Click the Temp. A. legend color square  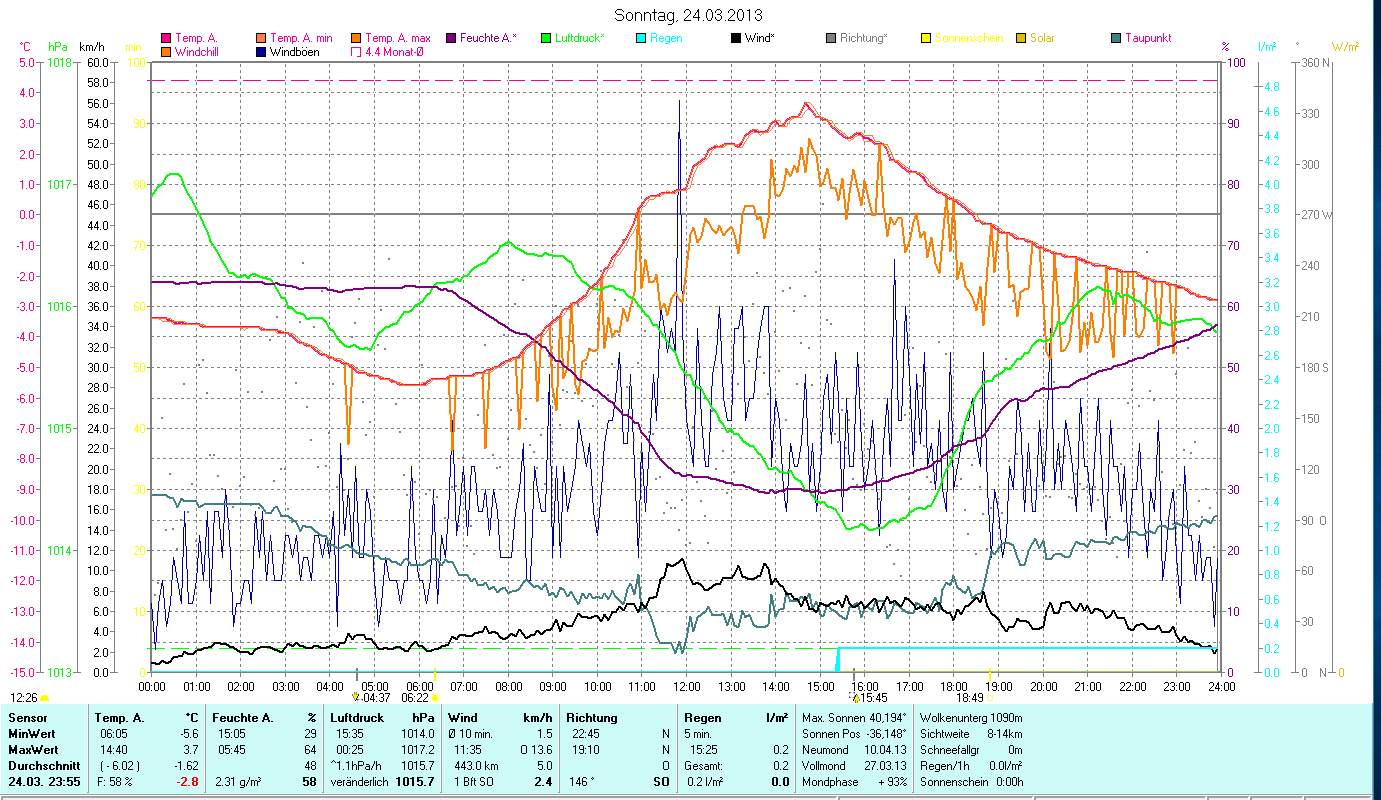166,38
